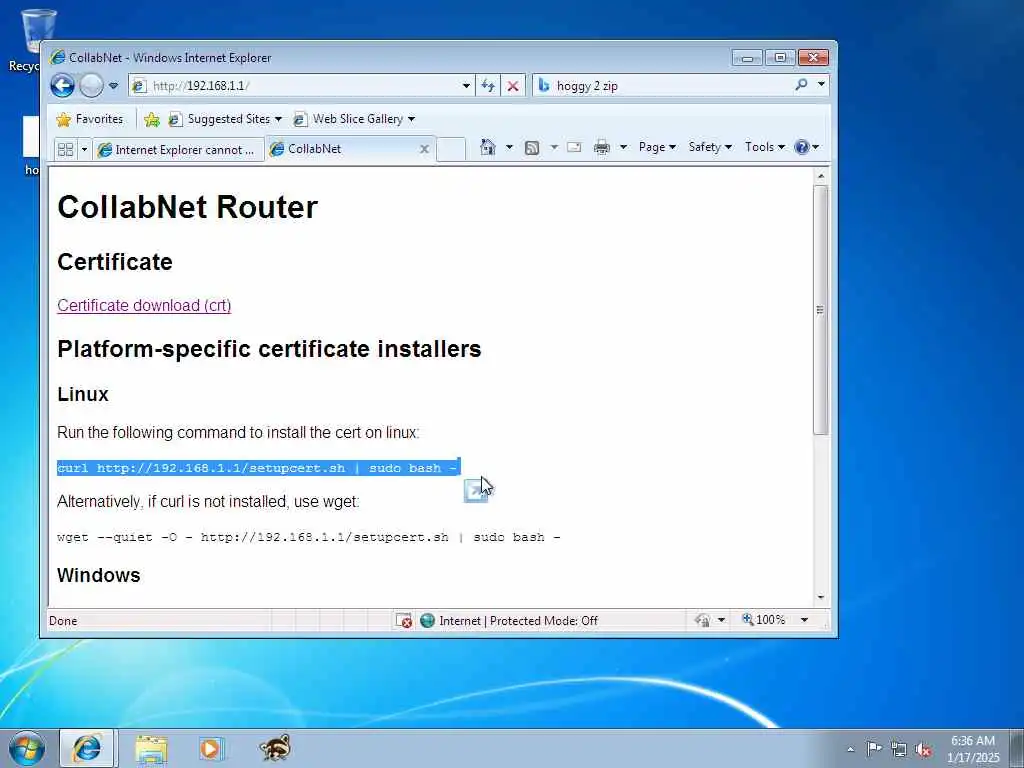Viewport: 1024px width, 768px height.
Task: Click the Platform-specific certificate installers heading
Action: pyautogui.click(x=269, y=349)
